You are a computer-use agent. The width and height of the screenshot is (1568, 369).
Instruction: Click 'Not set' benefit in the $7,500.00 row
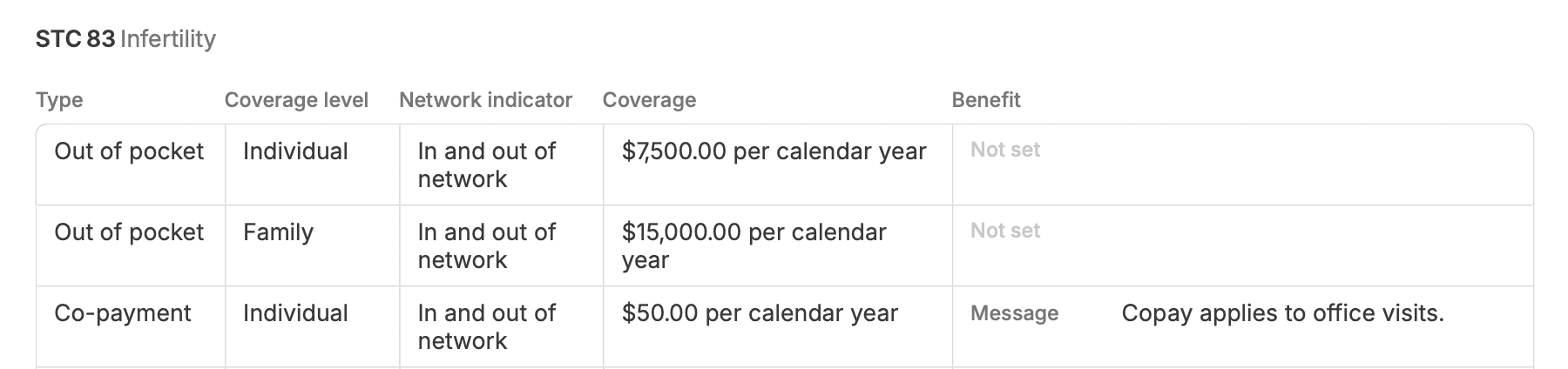coord(1005,150)
